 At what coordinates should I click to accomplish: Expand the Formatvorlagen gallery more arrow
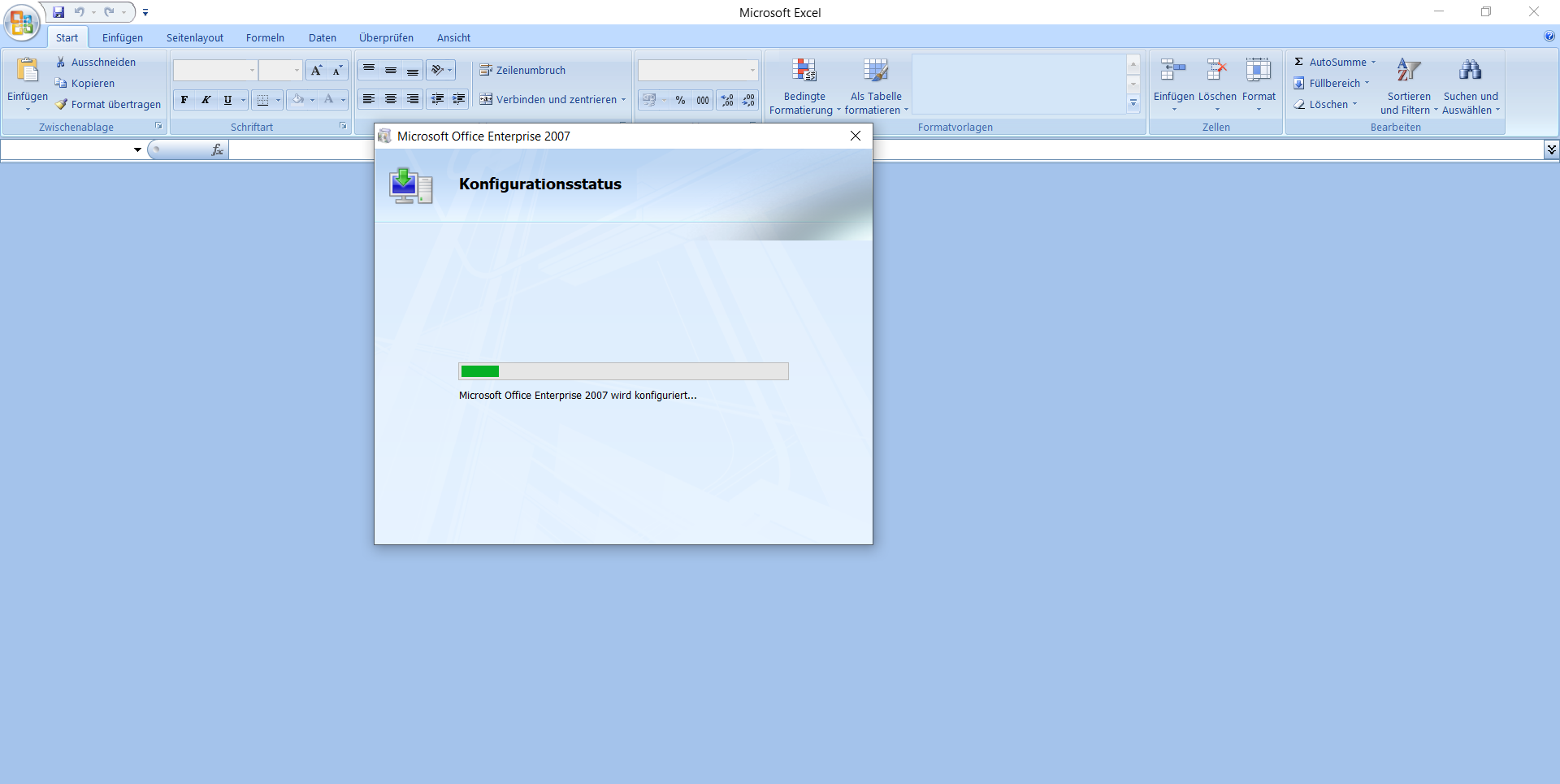[x=1133, y=103]
